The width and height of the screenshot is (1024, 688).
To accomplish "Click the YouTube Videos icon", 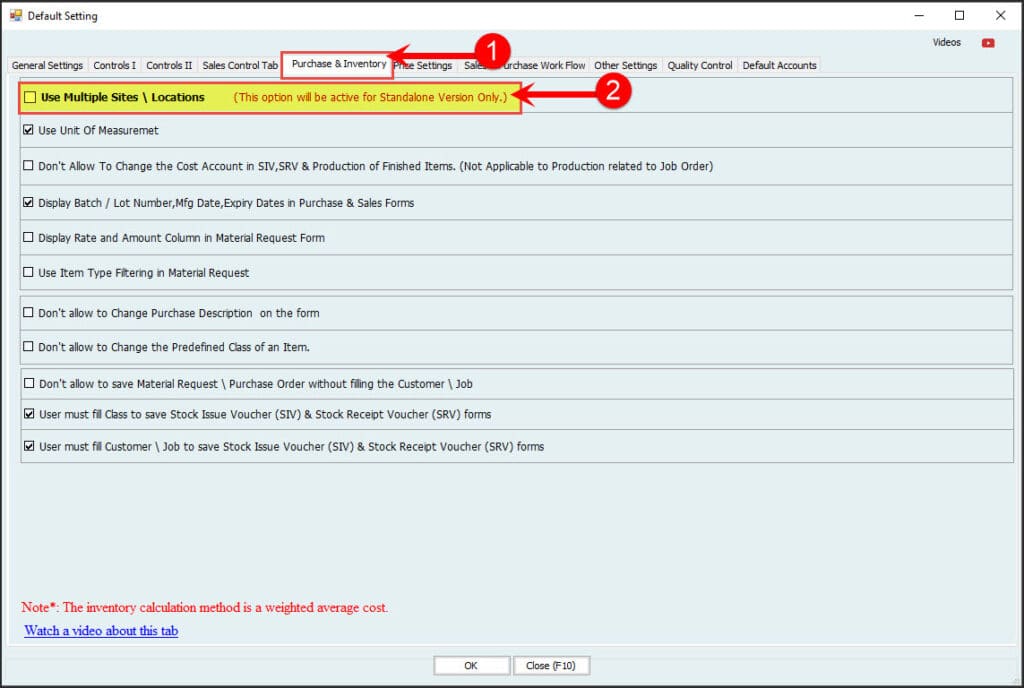I will (x=988, y=43).
